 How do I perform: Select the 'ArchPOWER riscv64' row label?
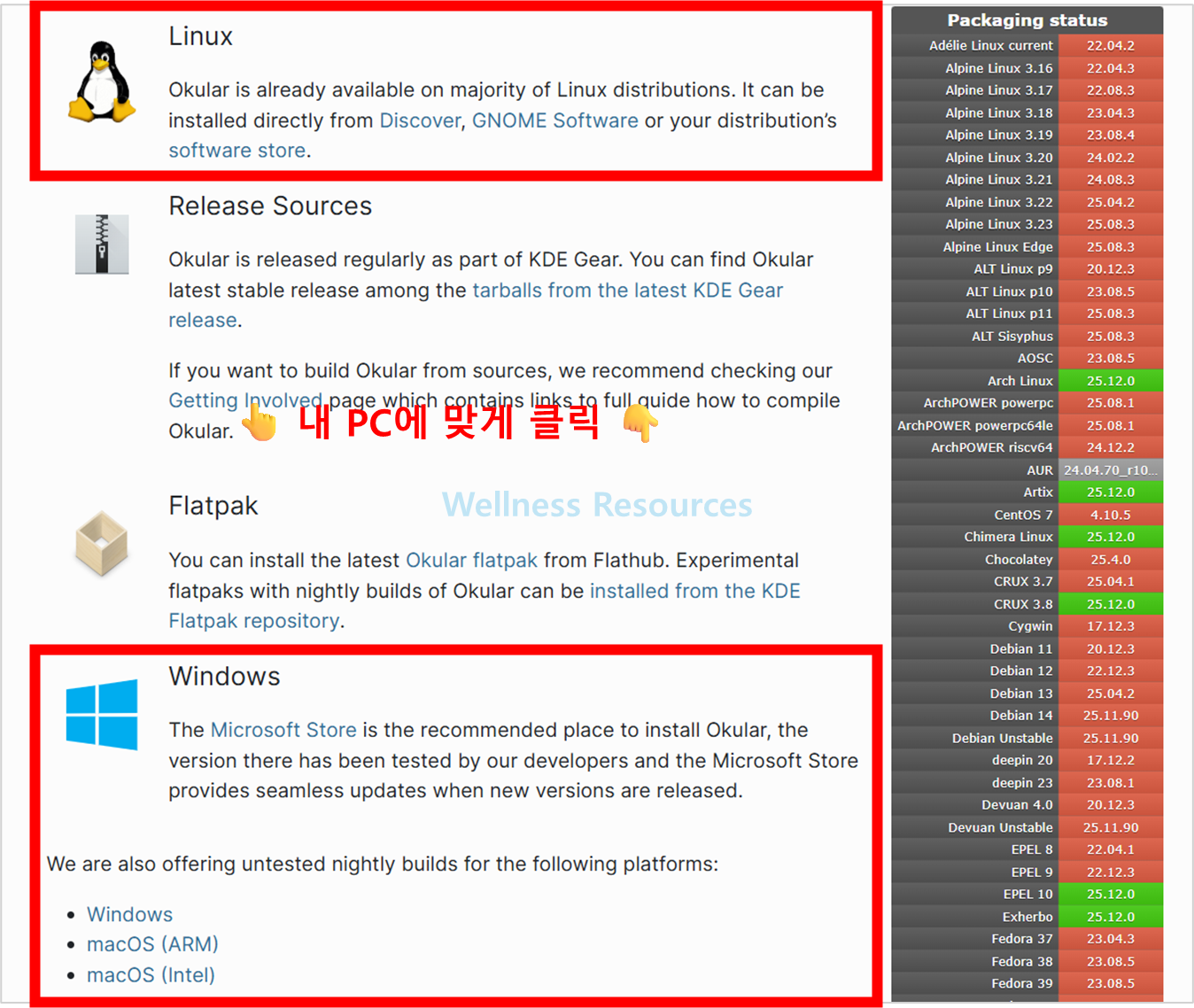click(992, 448)
